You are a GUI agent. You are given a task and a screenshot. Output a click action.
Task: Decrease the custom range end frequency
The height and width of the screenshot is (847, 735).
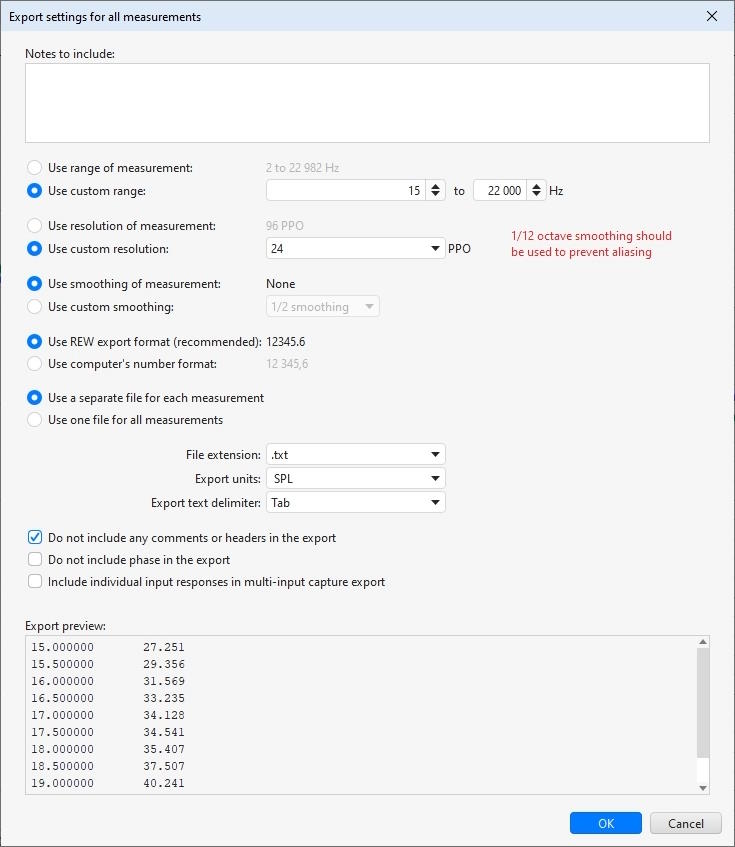[x=537, y=195]
